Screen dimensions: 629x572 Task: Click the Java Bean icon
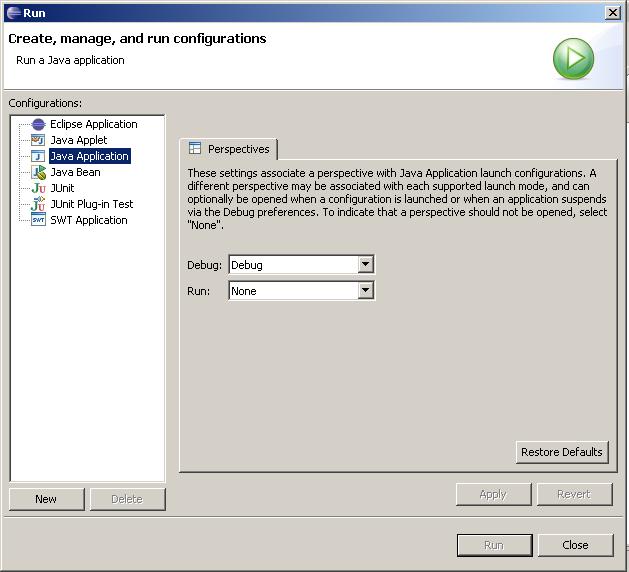[x=38, y=172]
